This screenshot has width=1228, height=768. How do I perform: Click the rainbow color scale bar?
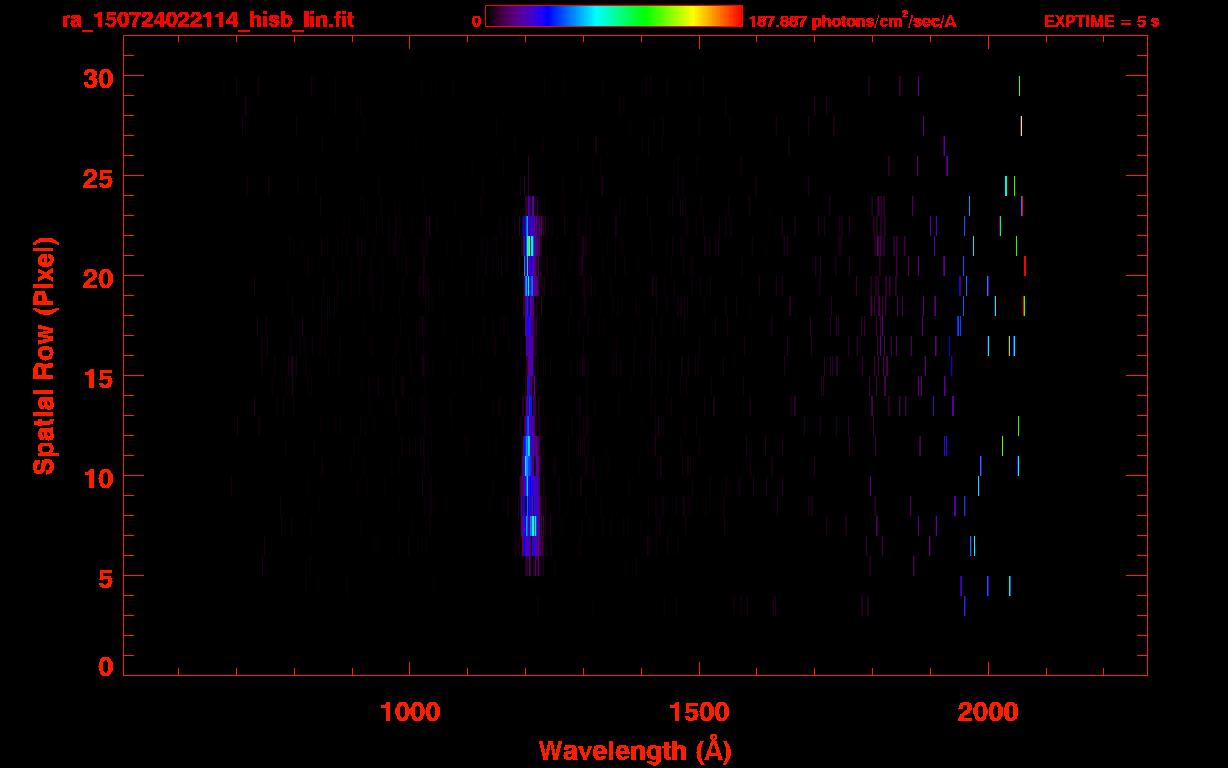pyautogui.click(x=614, y=16)
